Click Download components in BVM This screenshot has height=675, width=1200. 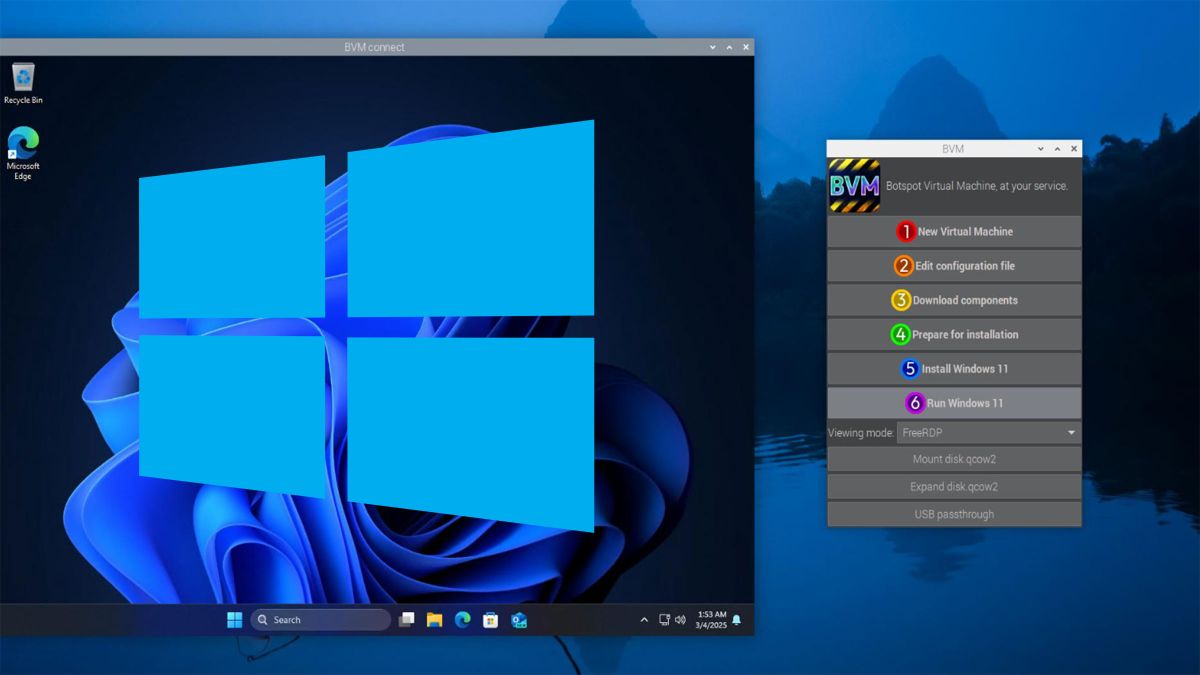click(953, 299)
